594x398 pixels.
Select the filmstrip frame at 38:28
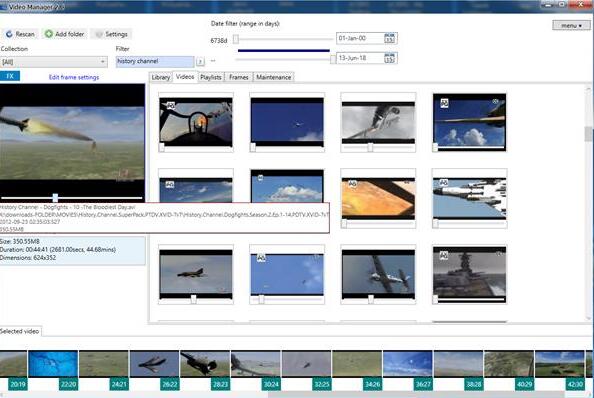coord(458,364)
